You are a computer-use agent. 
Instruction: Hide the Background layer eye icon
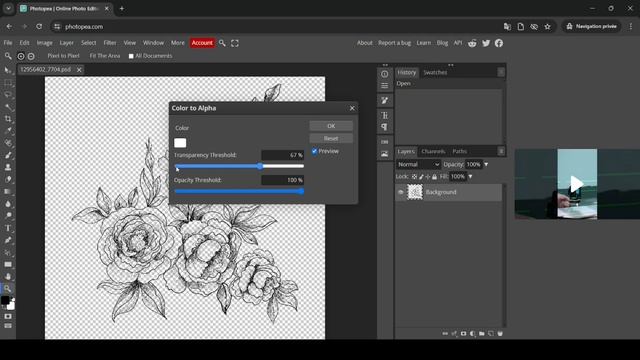click(401, 192)
